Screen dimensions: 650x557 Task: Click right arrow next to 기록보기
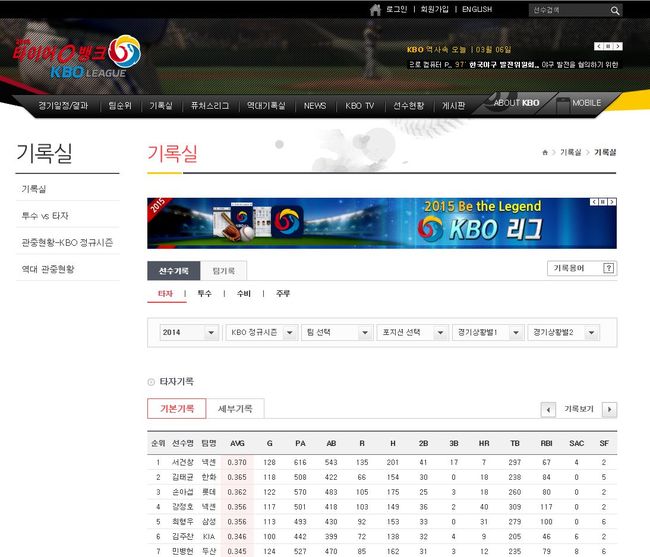609,409
